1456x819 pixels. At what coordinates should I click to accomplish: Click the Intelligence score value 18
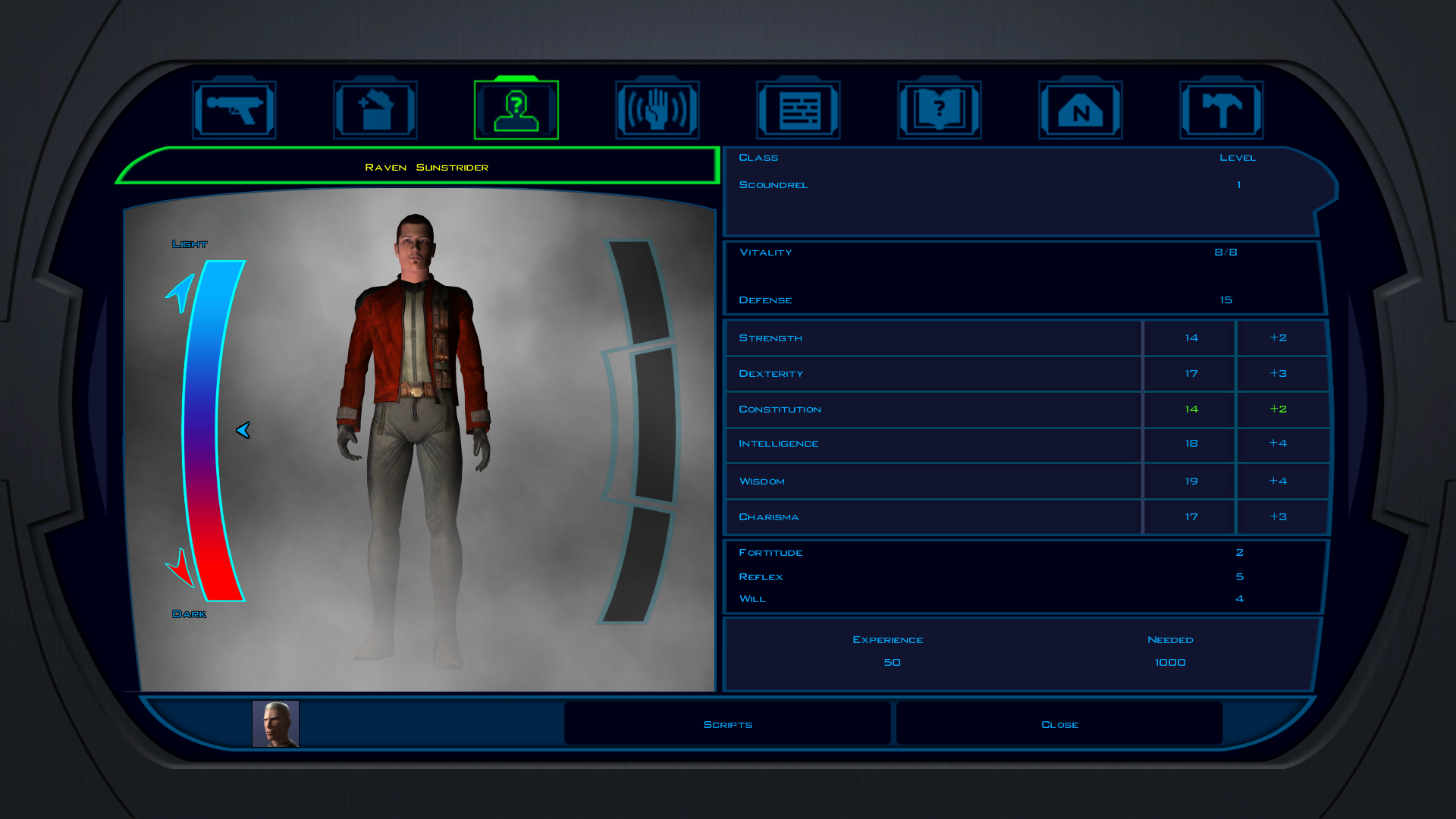1191,444
